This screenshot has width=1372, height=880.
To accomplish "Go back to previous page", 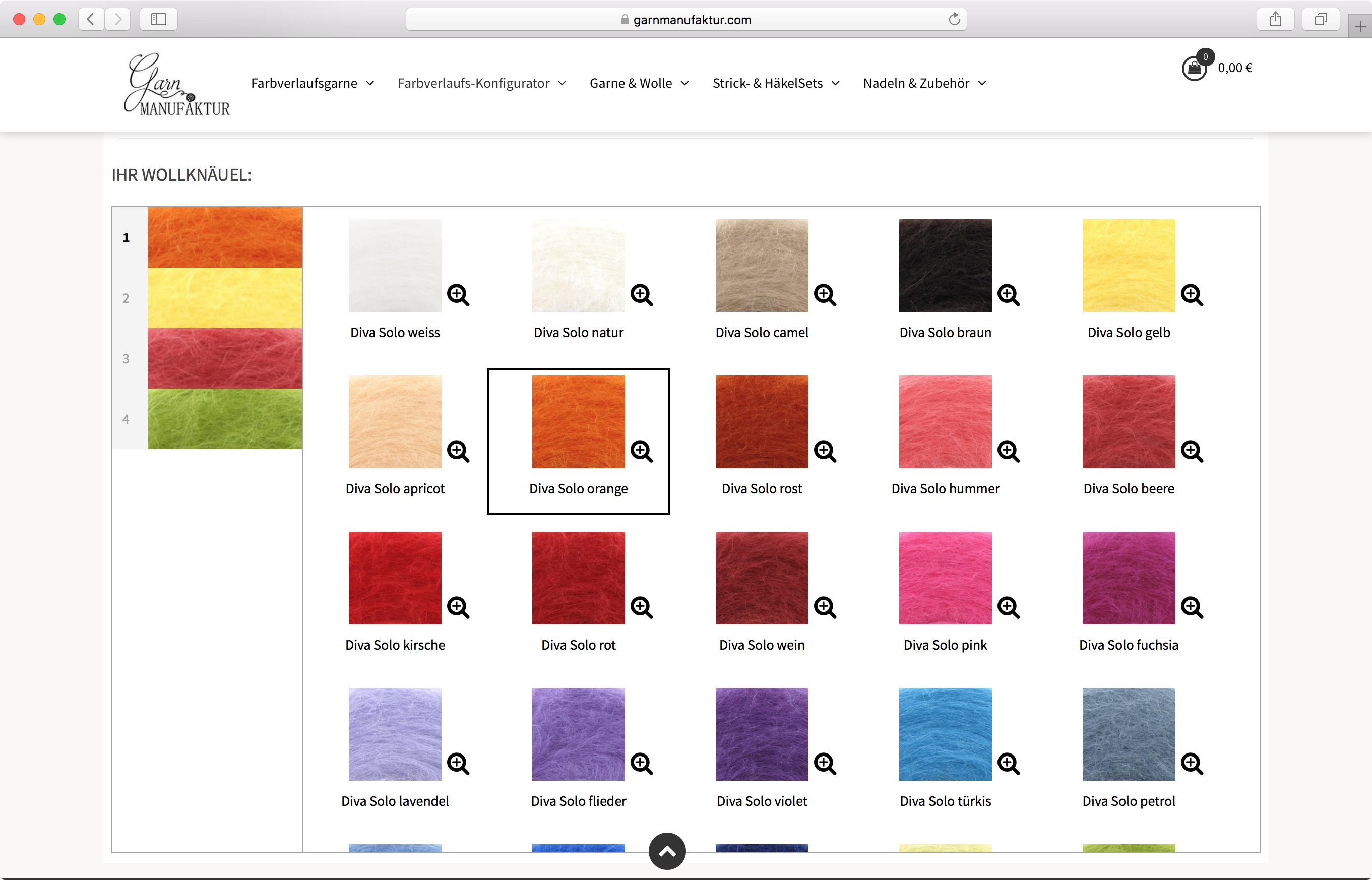I will click(91, 20).
